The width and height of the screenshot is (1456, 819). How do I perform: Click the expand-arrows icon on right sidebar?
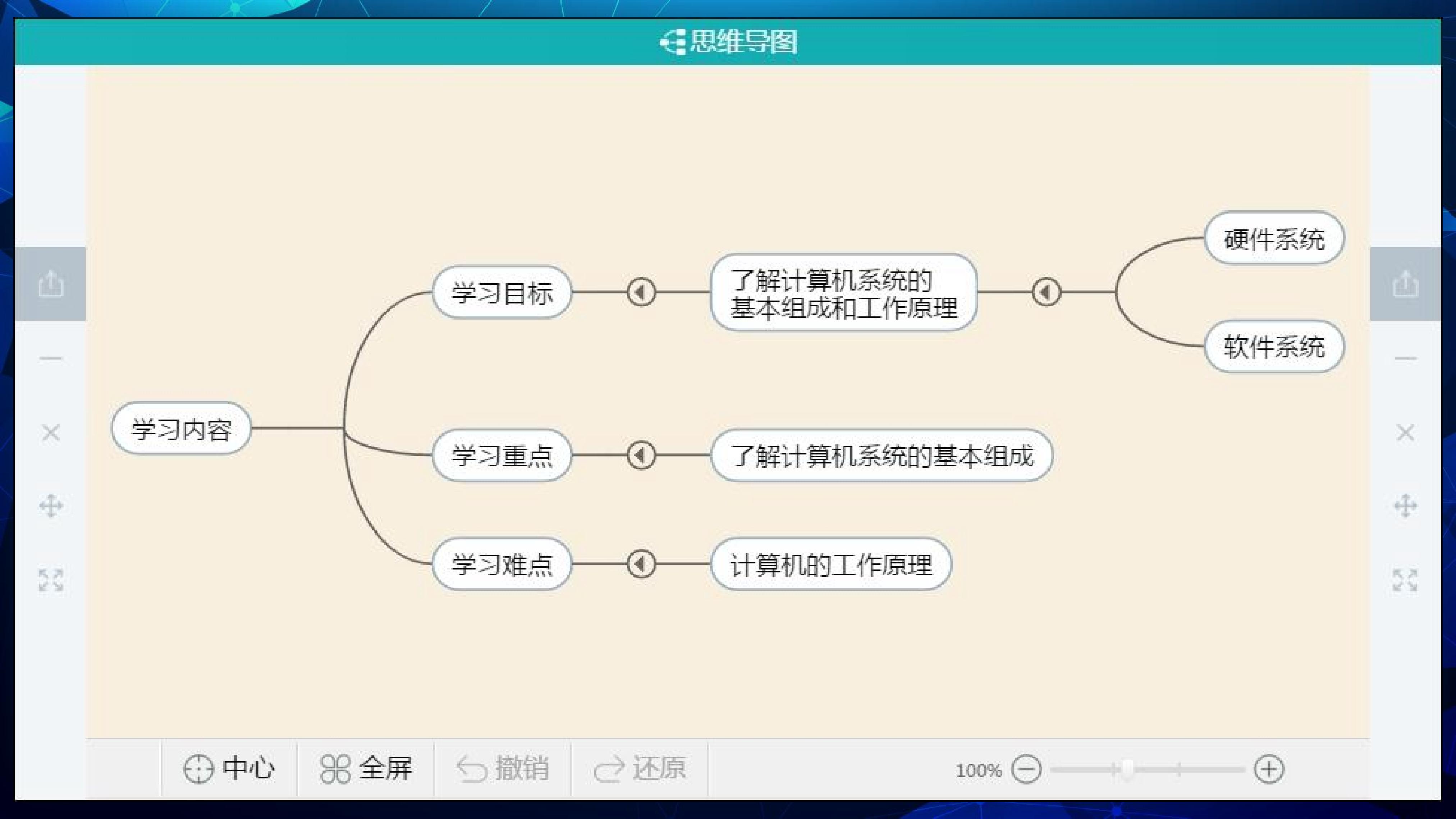(1405, 580)
